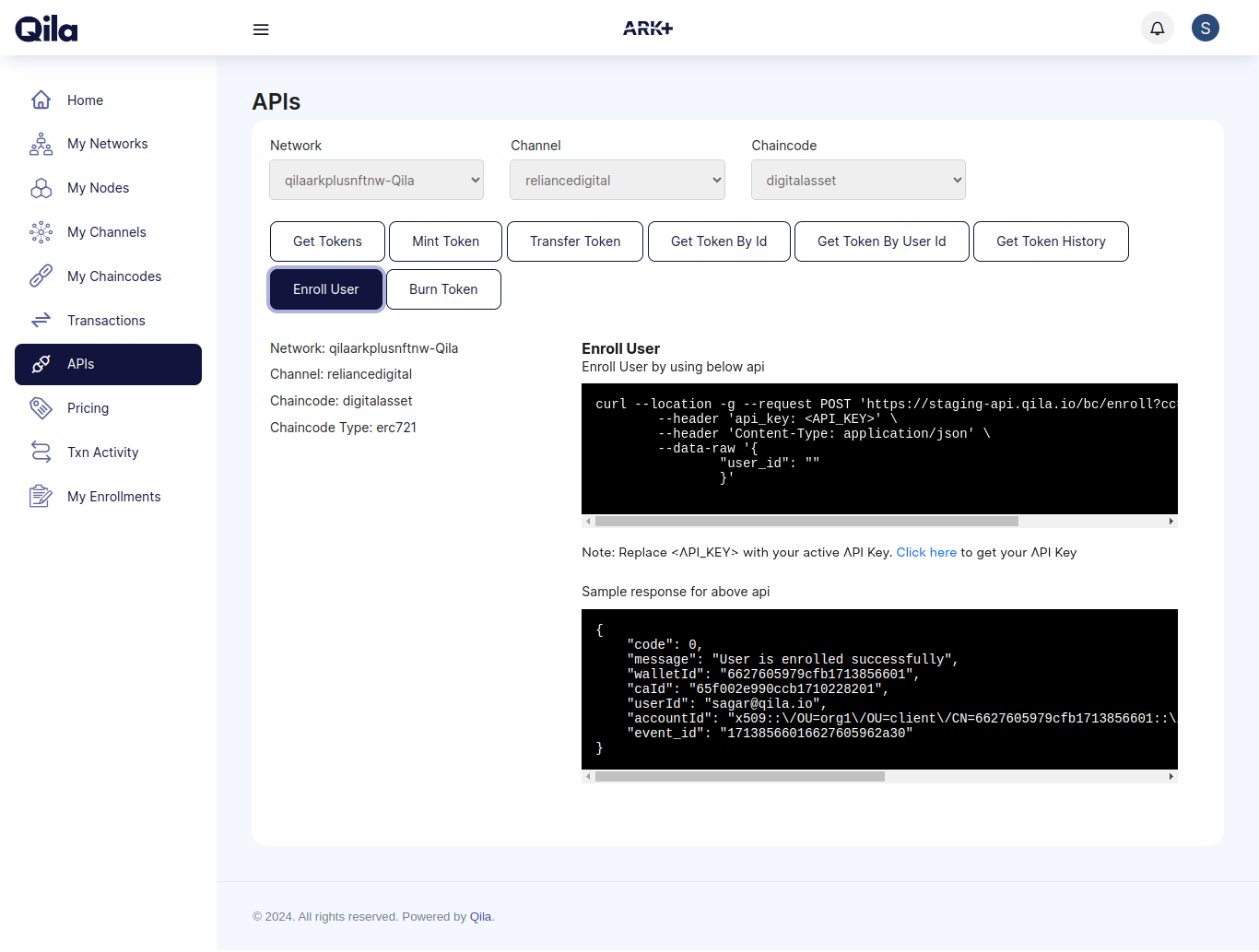The width and height of the screenshot is (1259, 952).
Task: Click the Pricing tag icon
Action: [41, 408]
